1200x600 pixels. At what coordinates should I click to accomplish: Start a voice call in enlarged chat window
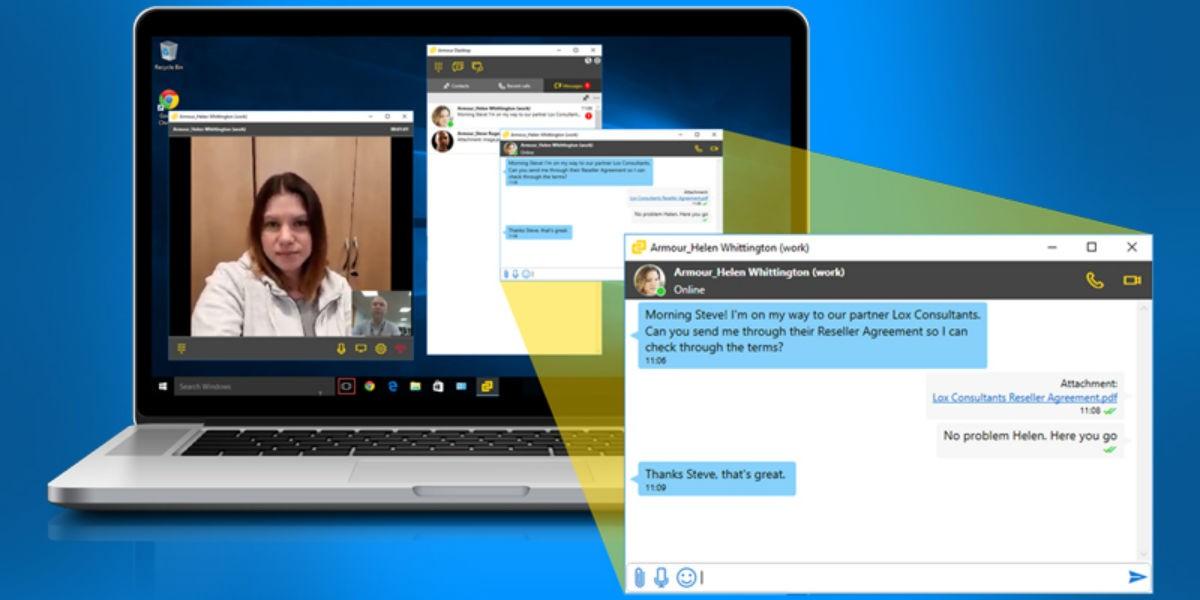pyautogui.click(x=1094, y=281)
